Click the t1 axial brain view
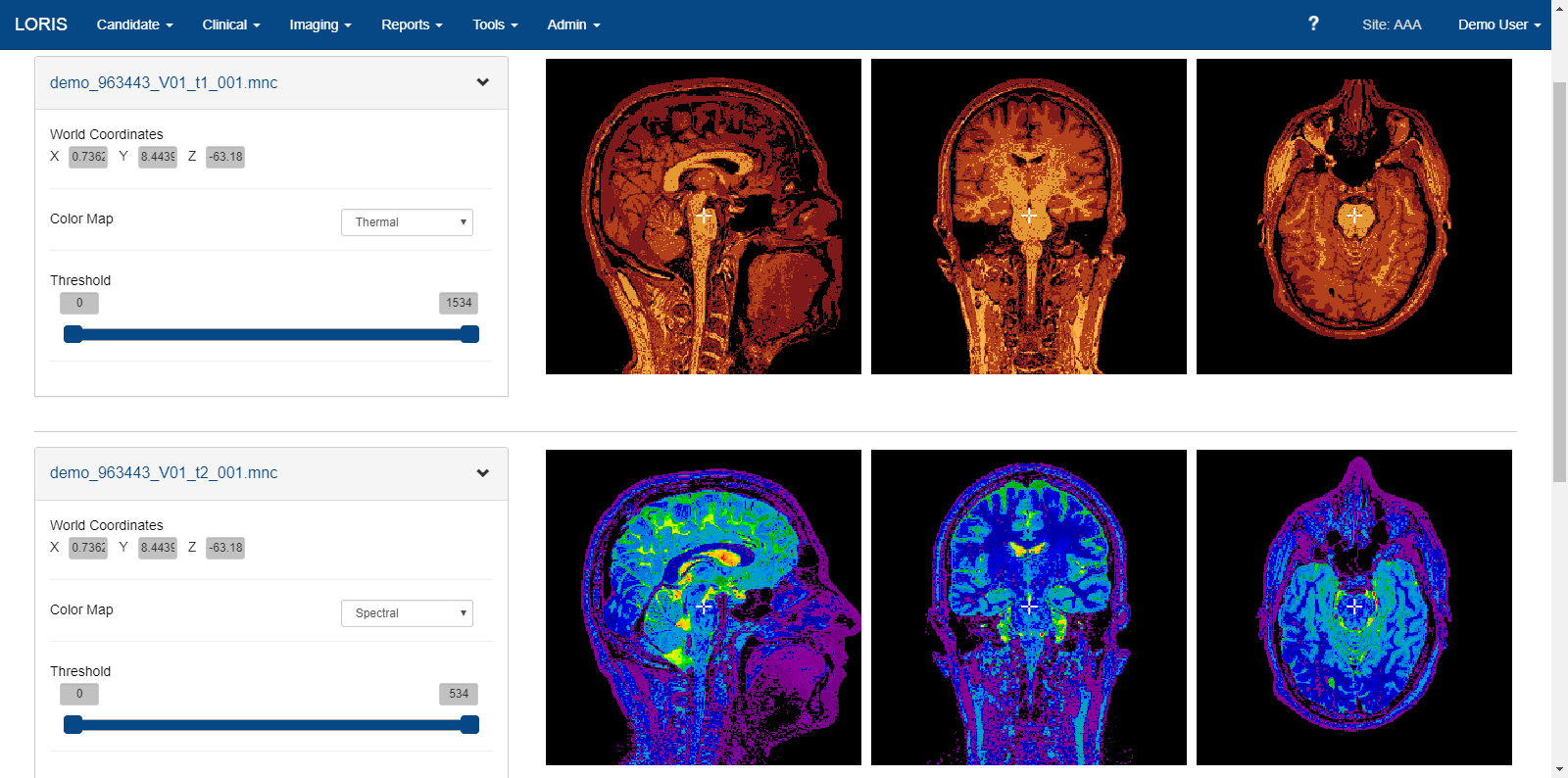This screenshot has height=778, width=1568. 1354,217
